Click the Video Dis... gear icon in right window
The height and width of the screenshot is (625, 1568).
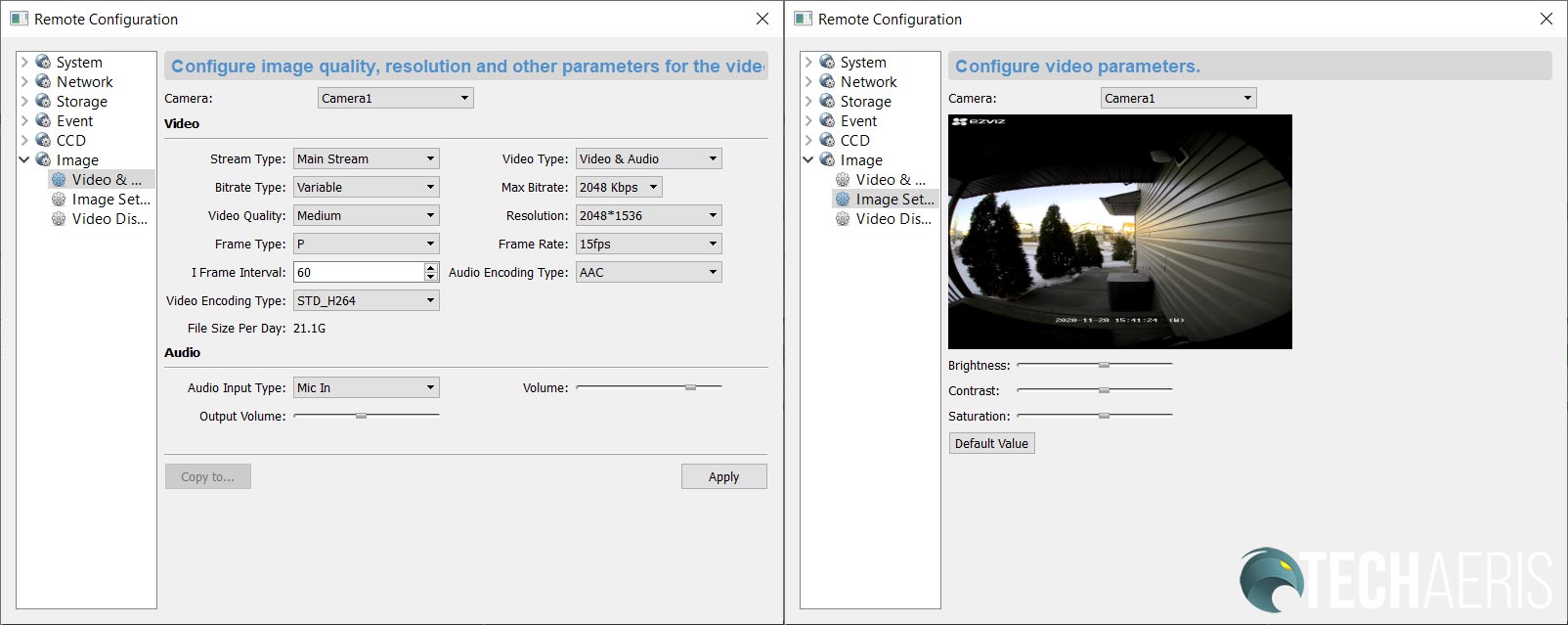pyautogui.click(x=843, y=218)
